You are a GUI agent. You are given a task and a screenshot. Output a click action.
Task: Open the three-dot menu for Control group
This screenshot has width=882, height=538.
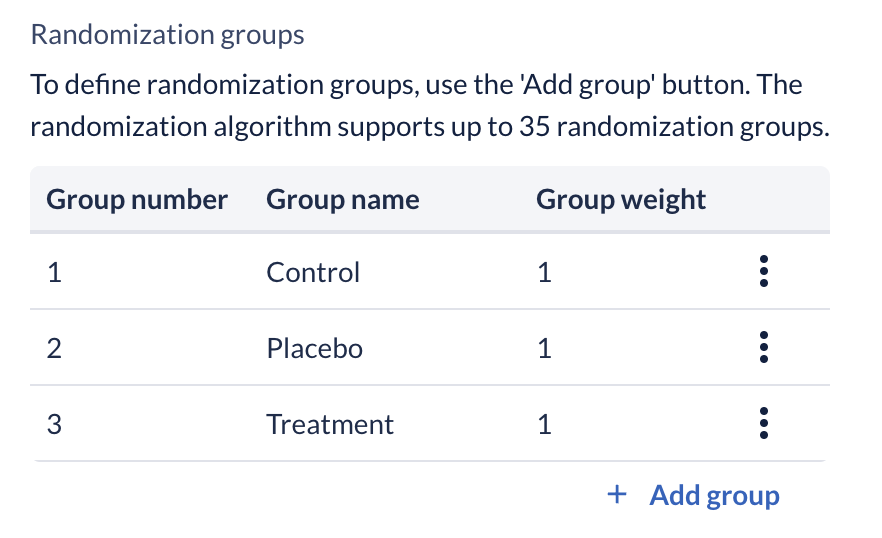click(x=763, y=271)
